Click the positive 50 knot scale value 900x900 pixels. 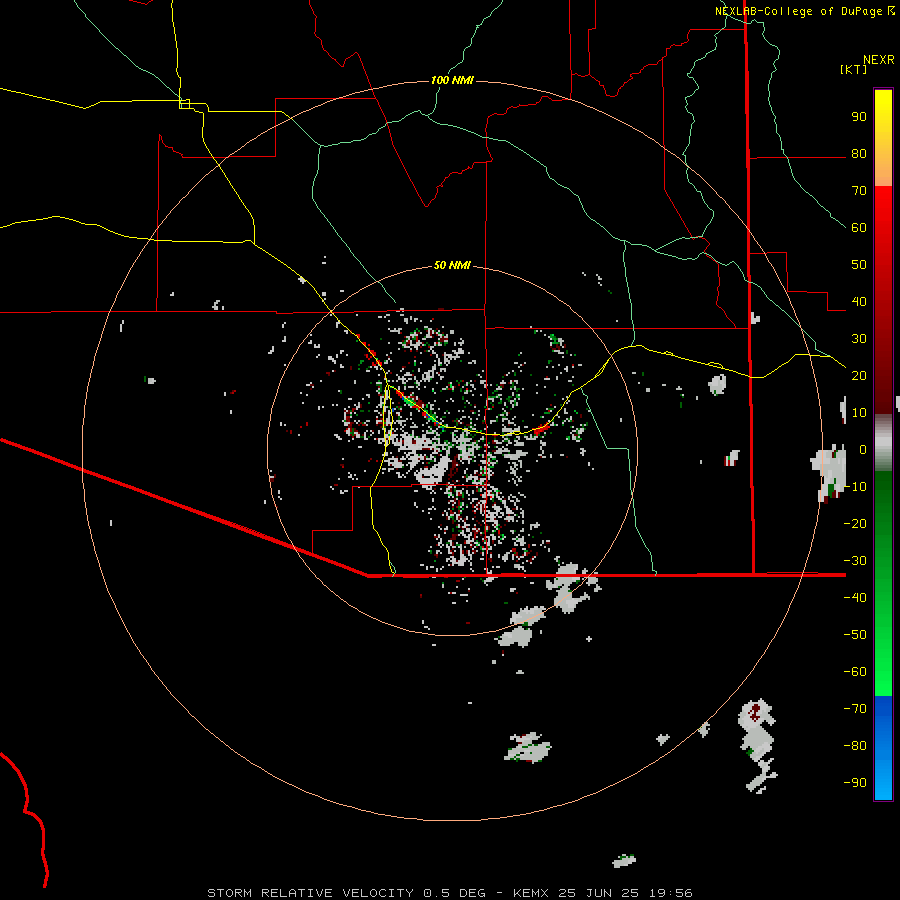(859, 265)
